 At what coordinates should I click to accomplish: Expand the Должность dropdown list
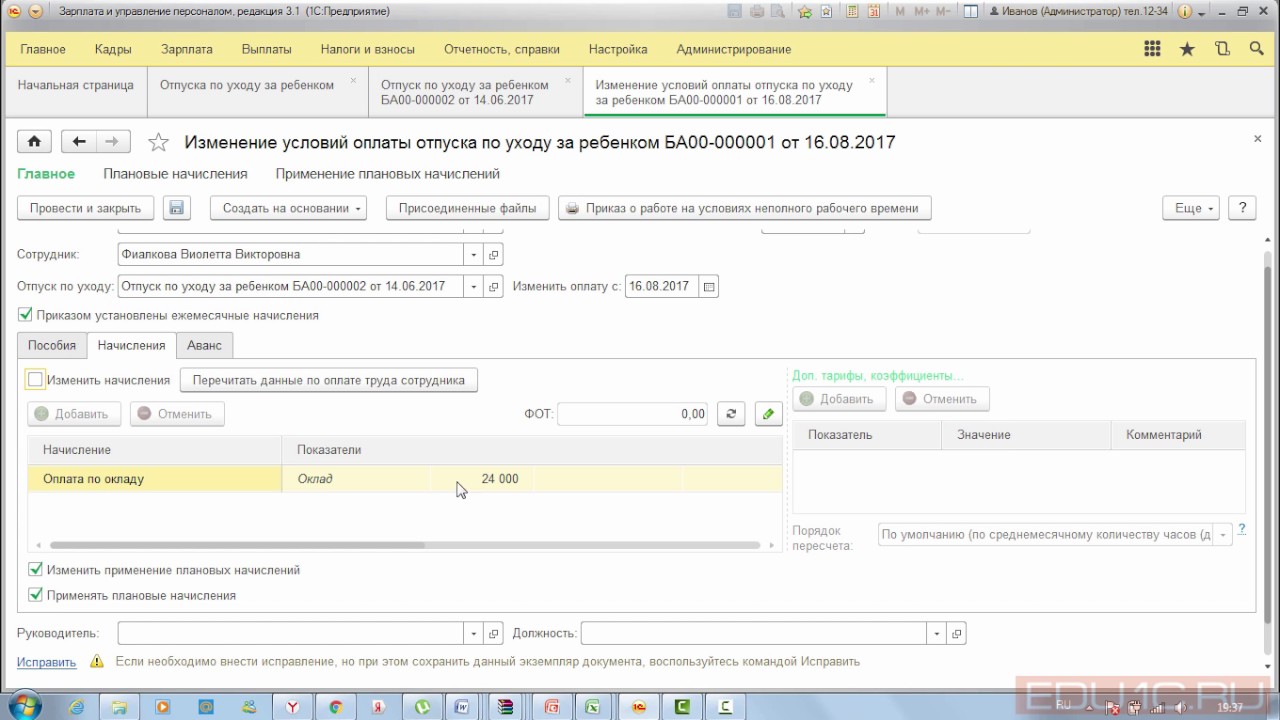pyautogui.click(x=936, y=634)
